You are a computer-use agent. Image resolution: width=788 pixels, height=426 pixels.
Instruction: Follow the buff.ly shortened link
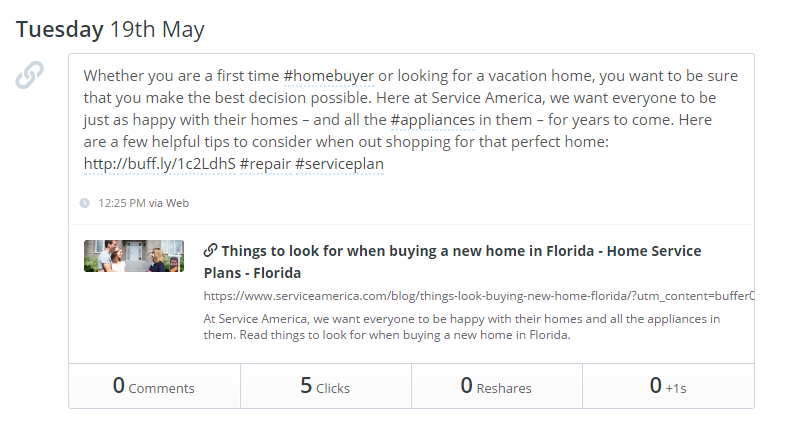coord(160,163)
